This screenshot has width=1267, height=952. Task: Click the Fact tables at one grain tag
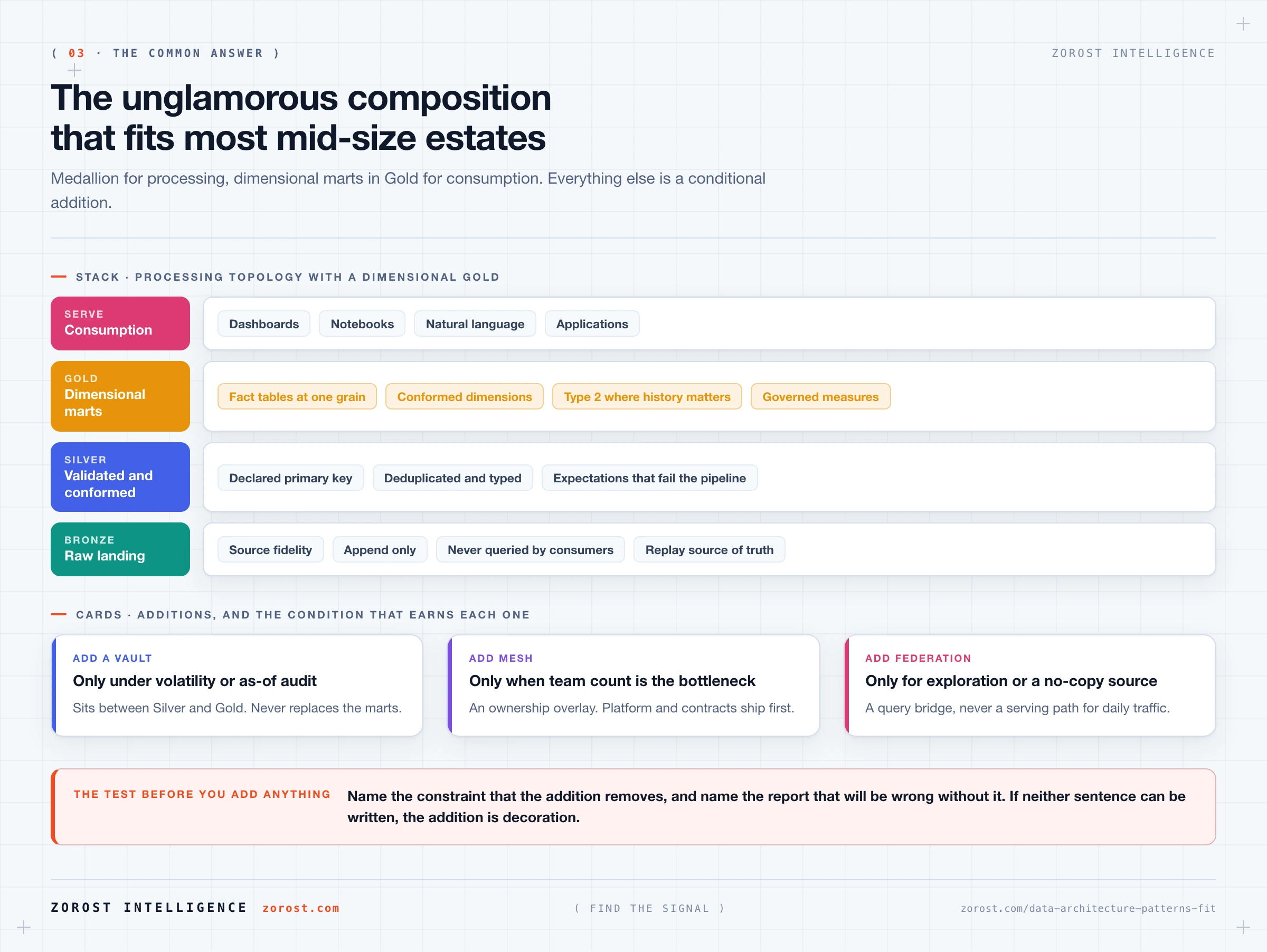coord(297,397)
